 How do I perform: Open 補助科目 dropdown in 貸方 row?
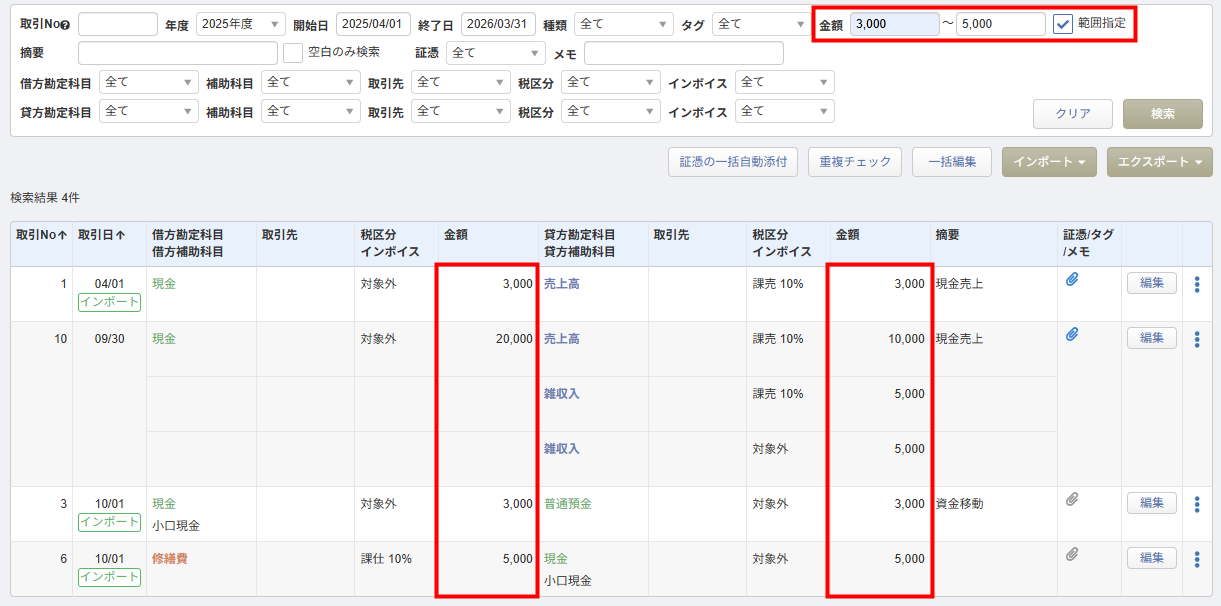click(x=310, y=111)
